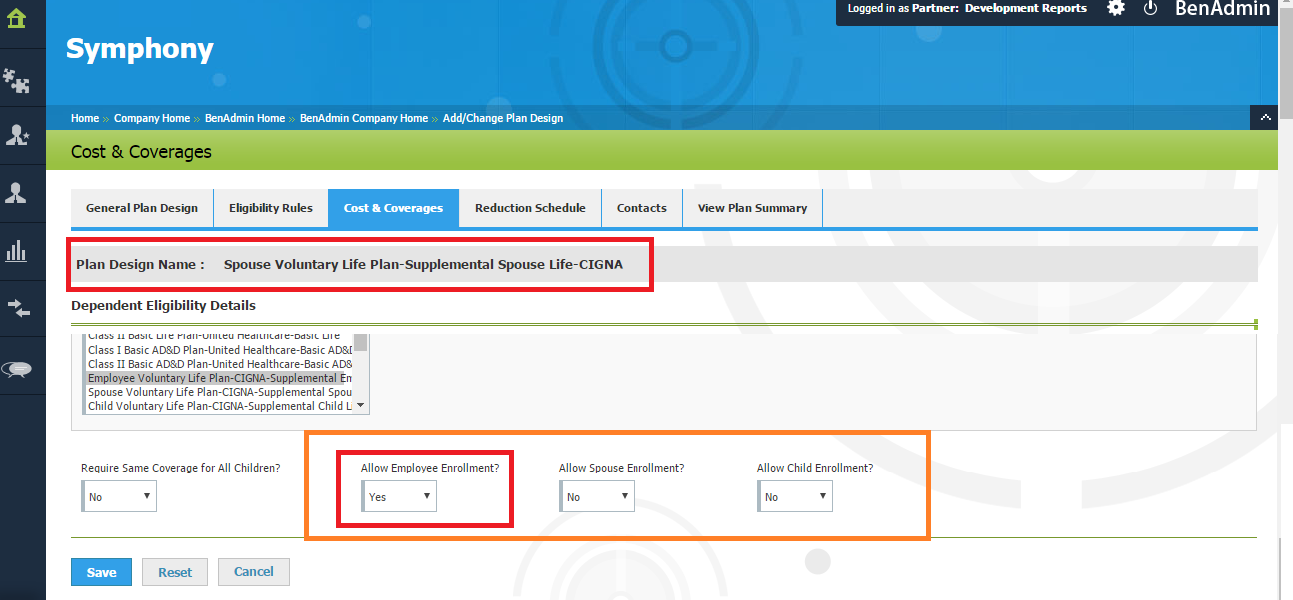
Task: Click the blue Save button
Action: click(x=101, y=572)
